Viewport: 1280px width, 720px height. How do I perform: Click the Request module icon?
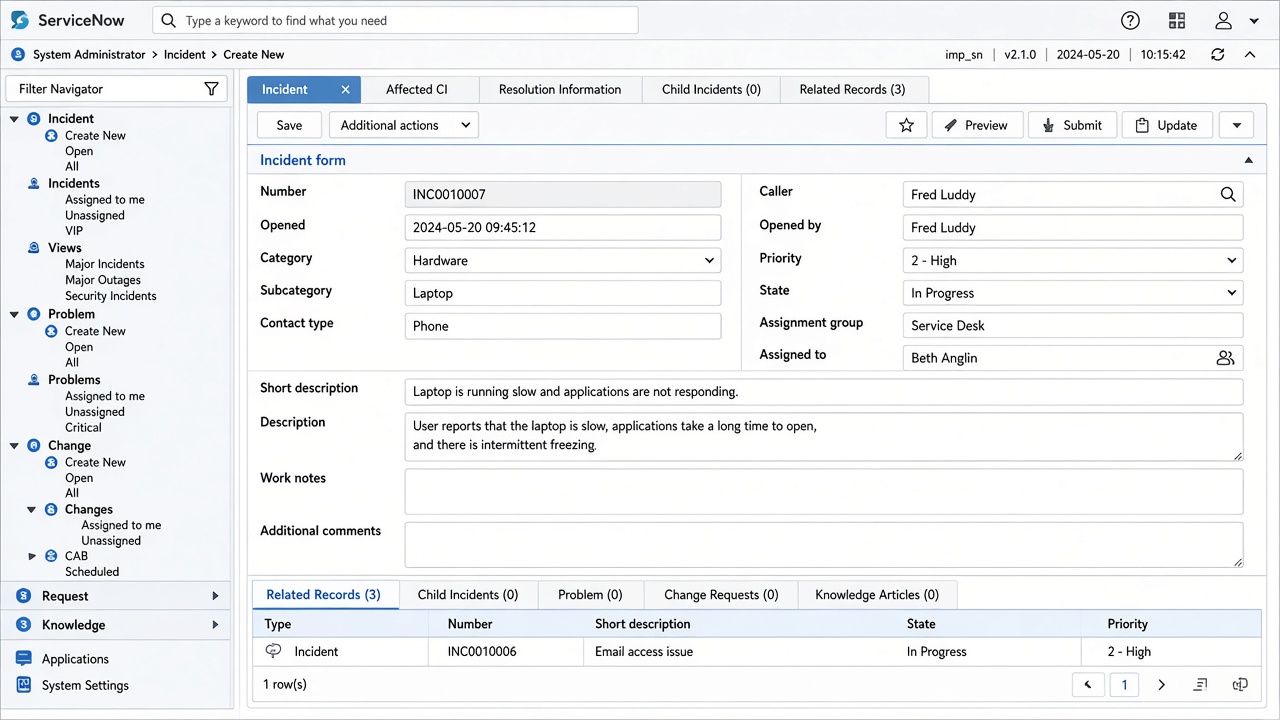(23, 596)
